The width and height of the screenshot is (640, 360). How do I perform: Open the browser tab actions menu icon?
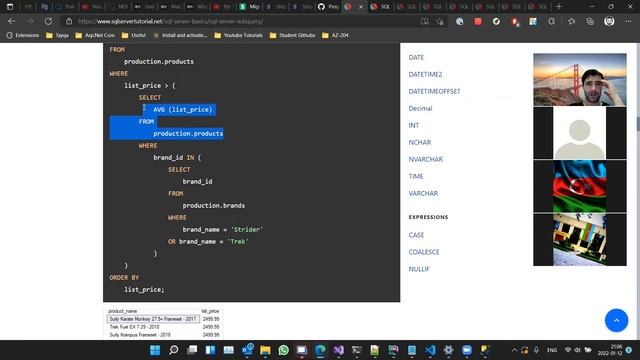click(10, 7)
